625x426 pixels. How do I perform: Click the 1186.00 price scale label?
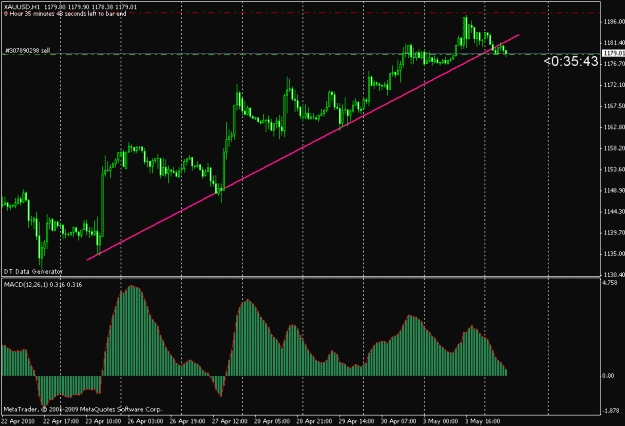pyautogui.click(x=613, y=22)
